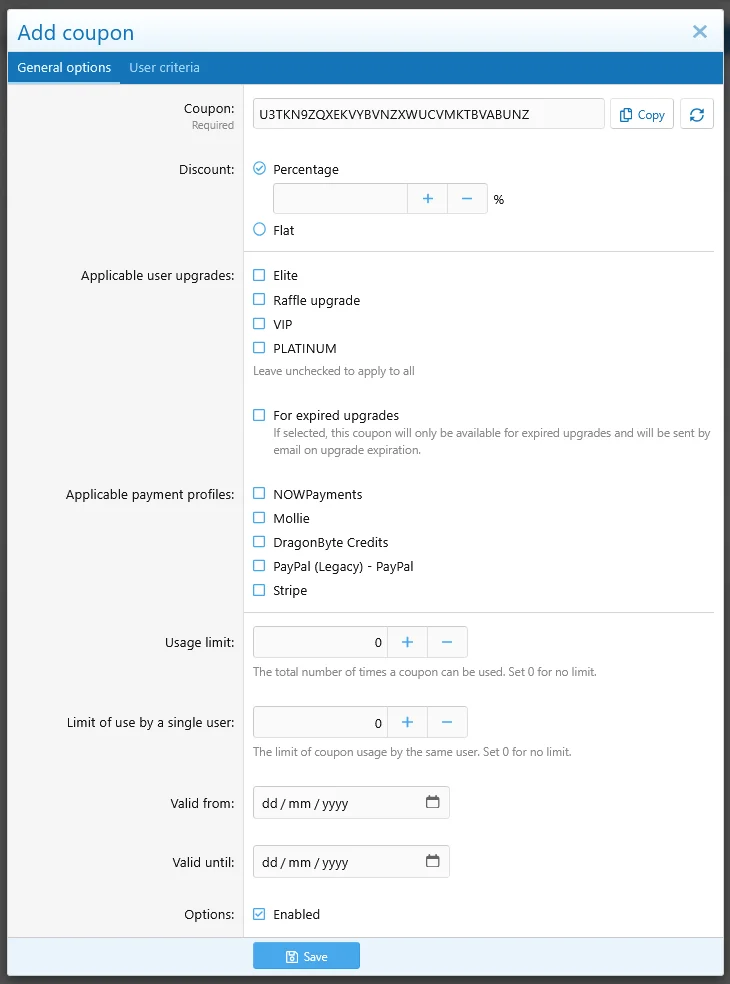Select the Percentage discount type
This screenshot has width=730, height=984.
pos(259,169)
